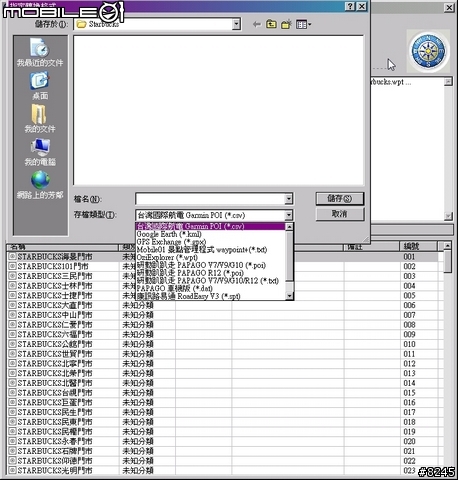Create a new folder icon
Screen dimensions: 458x480
tap(286, 24)
